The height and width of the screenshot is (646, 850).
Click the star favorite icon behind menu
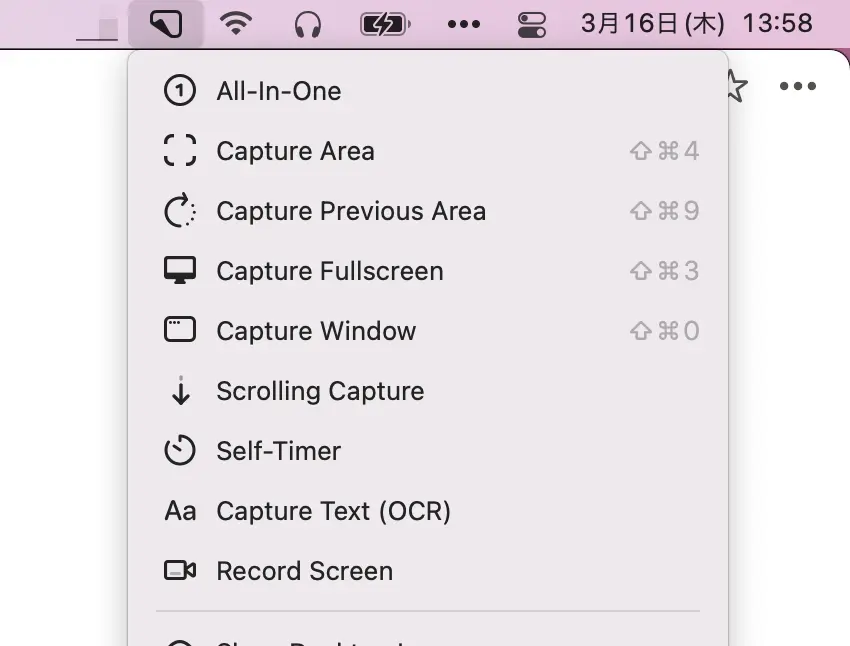pyautogui.click(x=737, y=86)
